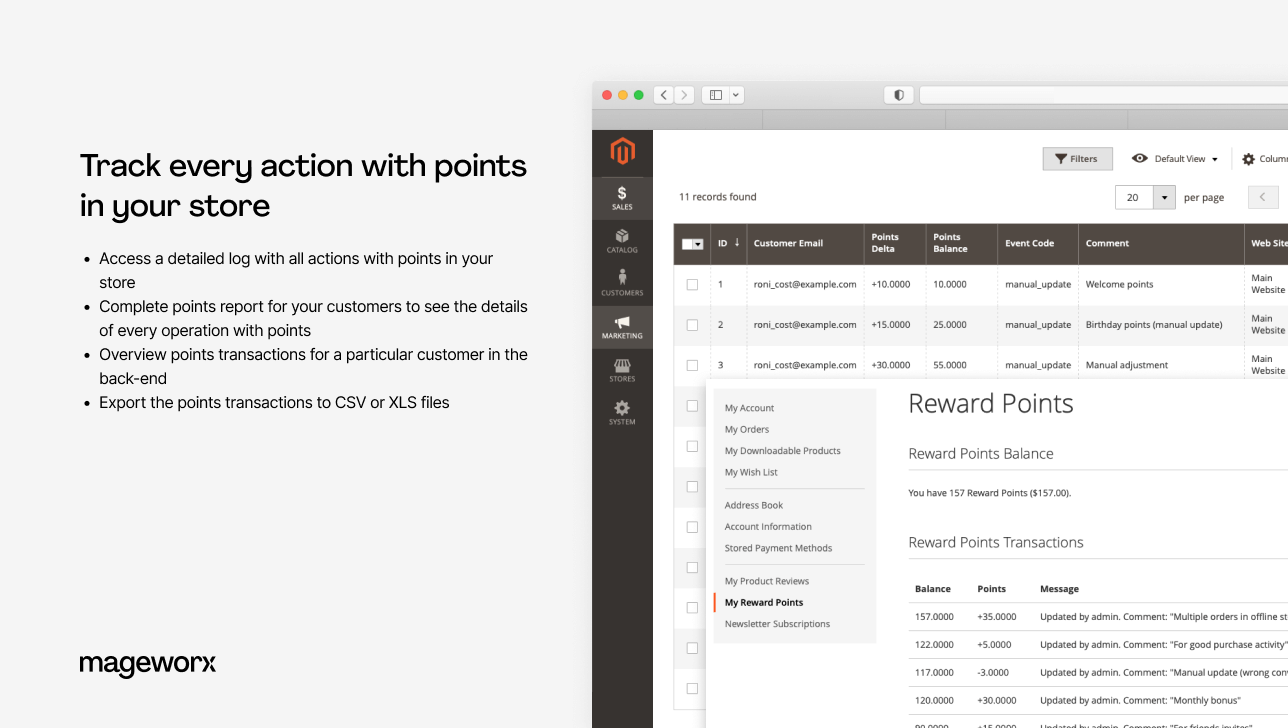This screenshot has height=728, width=1288.
Task: Select the Marketing megaphone icon
Action: tap(622, 326)
